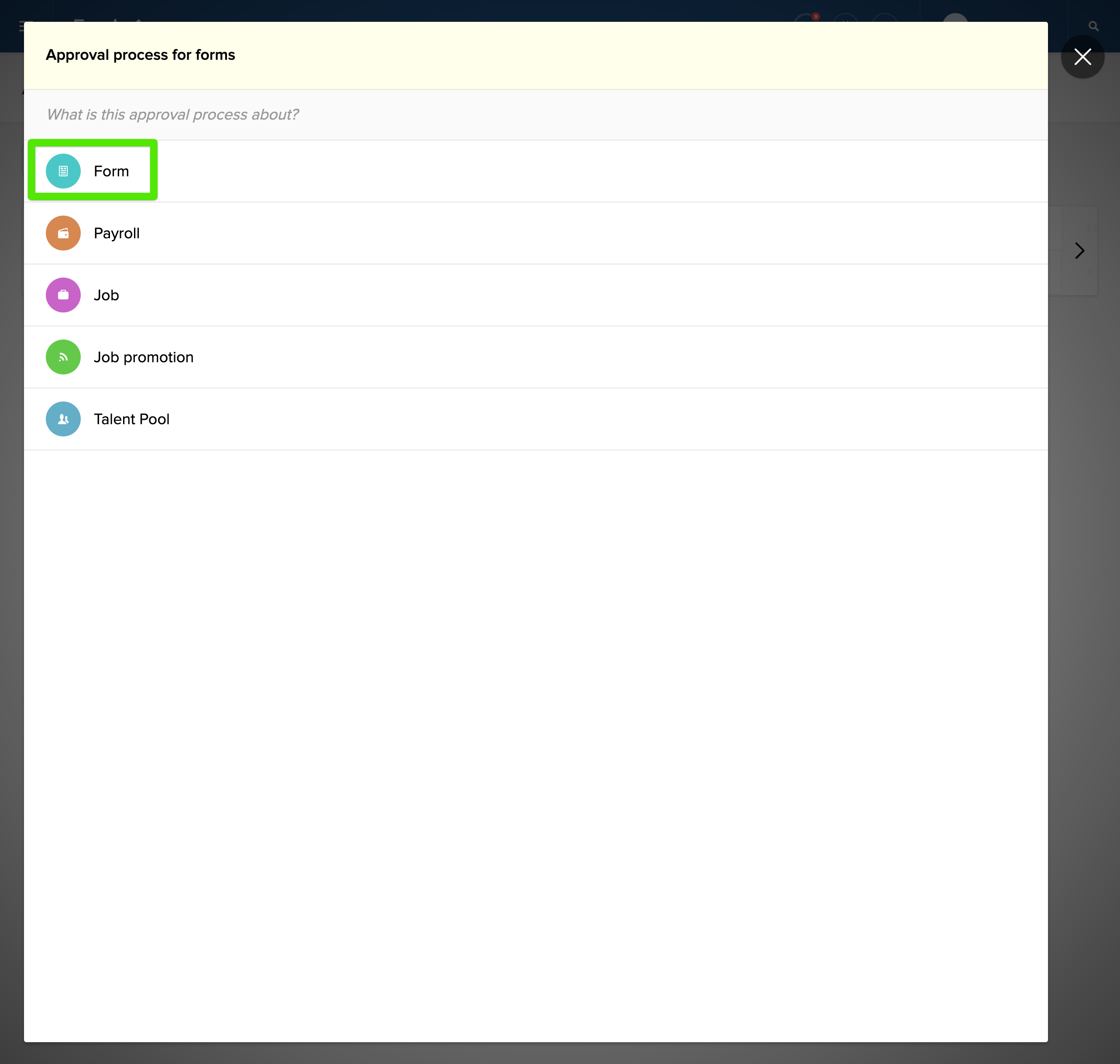Click the 'Approval process for forms' title

click(140, 55)
